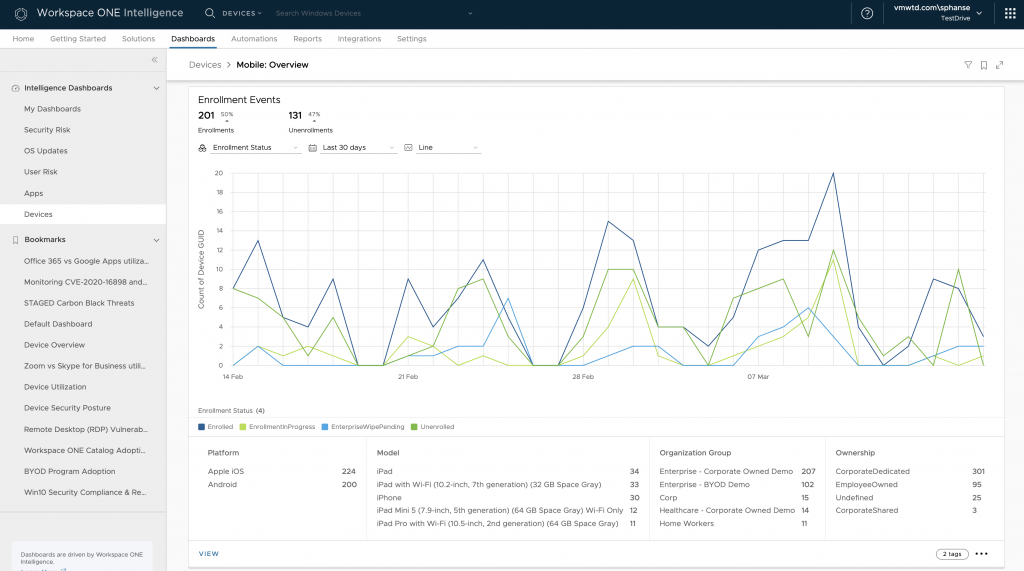
Task: Click the filter funnel icon
Action: coord(968,65)
